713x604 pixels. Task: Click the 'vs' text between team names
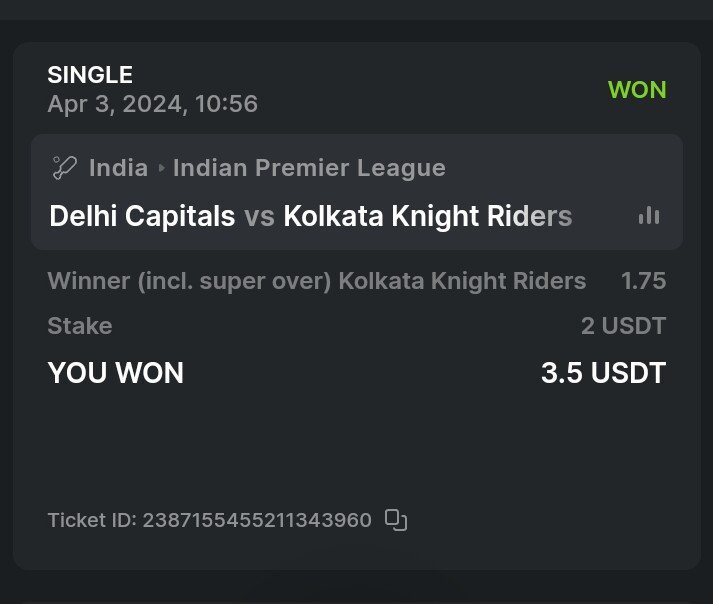(x=259, y=216)
